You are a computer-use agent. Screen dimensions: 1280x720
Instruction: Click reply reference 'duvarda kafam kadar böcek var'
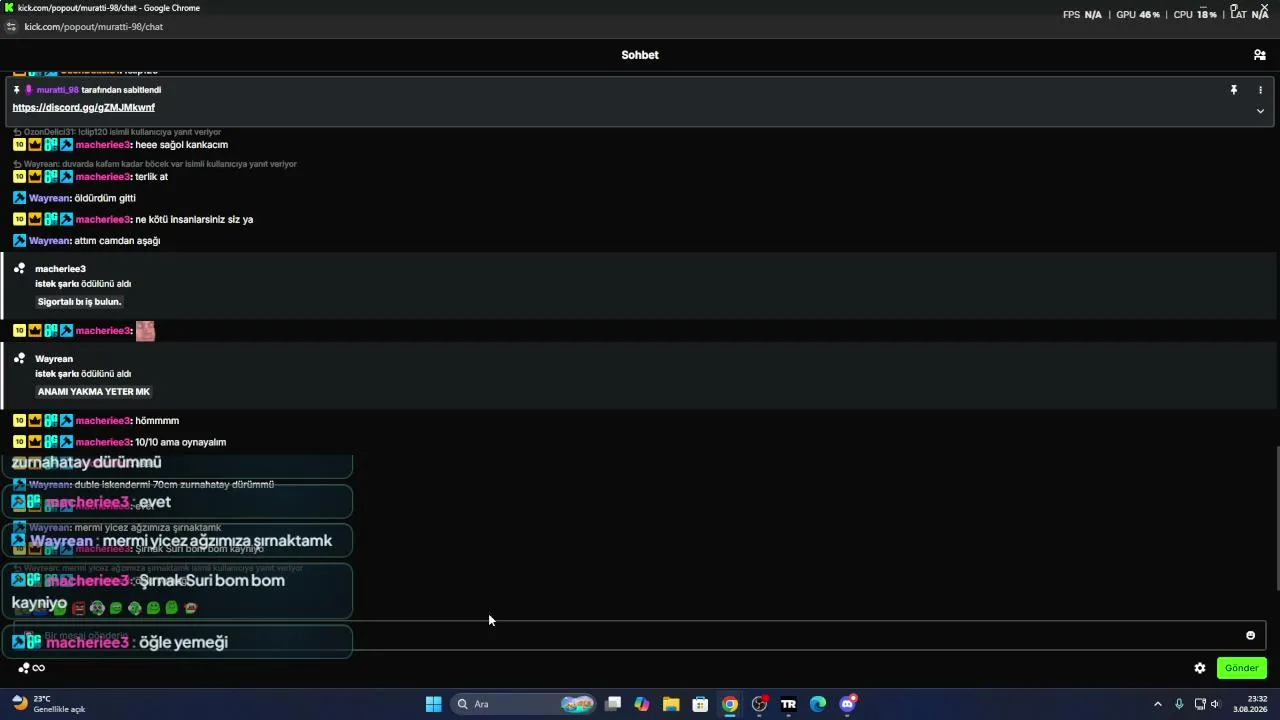pyautogui.click(x=155, y=164)
